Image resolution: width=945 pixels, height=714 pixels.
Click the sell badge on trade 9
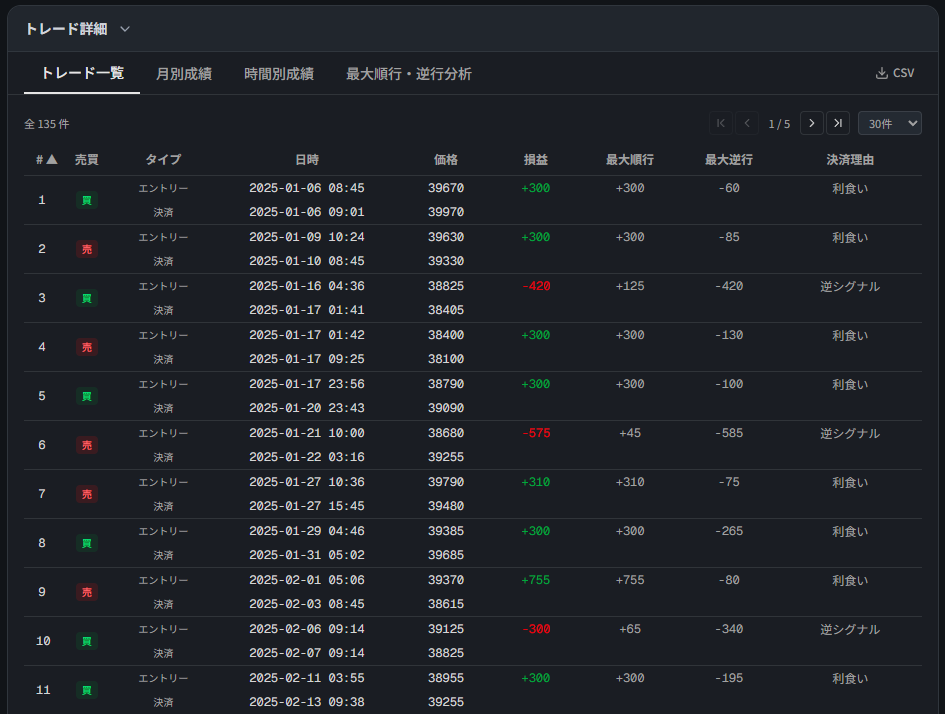(87, 592)
